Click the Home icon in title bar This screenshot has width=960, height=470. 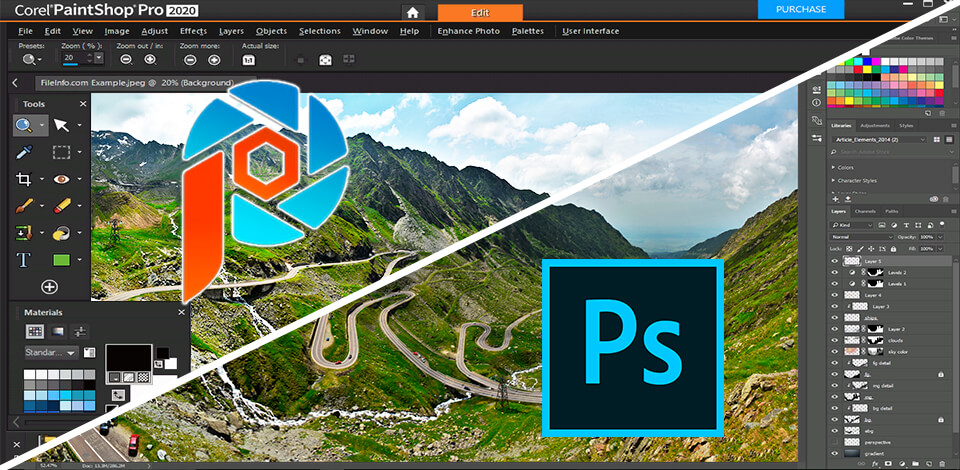point(413,12)
